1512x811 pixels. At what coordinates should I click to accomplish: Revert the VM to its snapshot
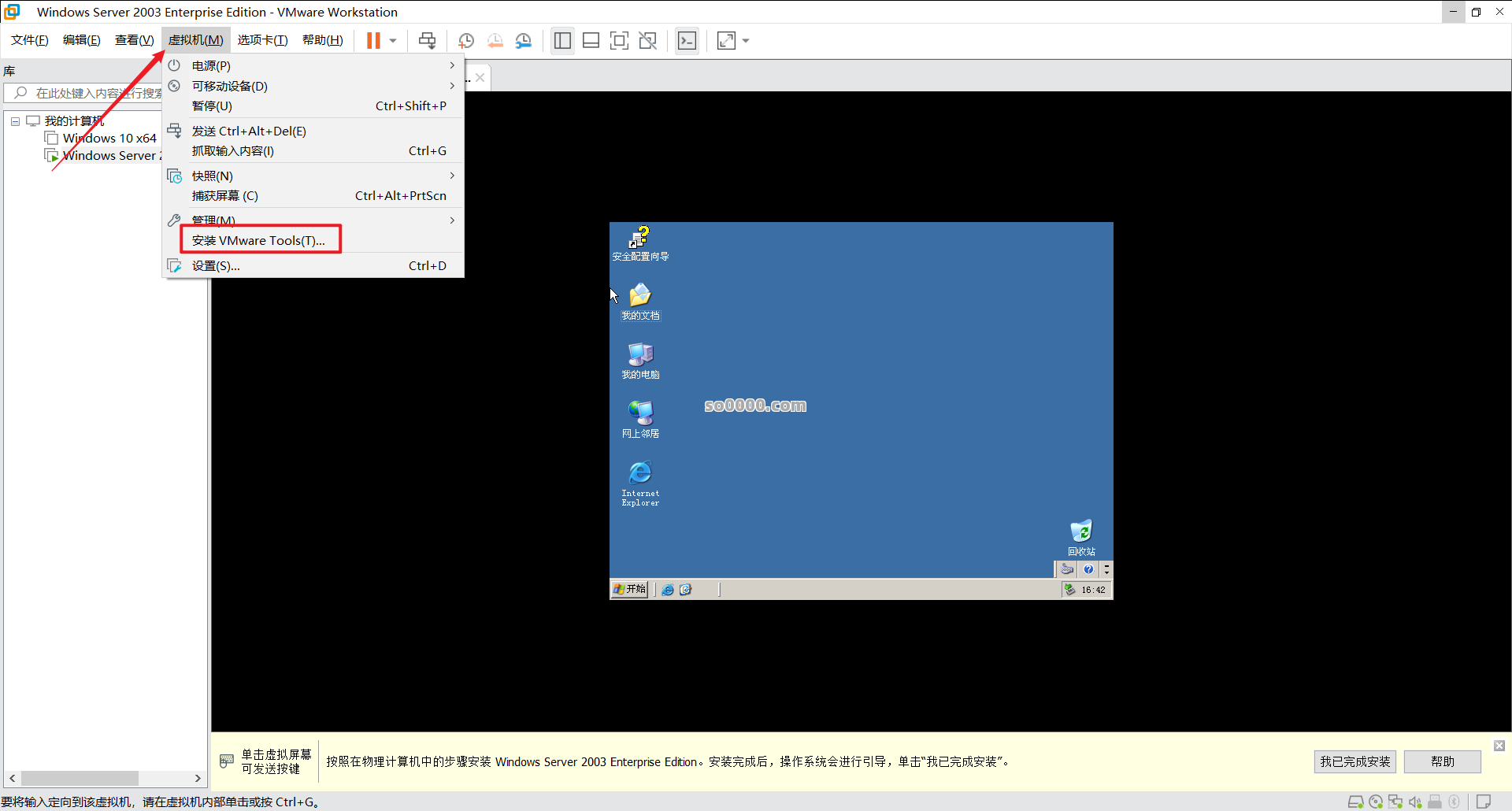(x=495, y=40)
